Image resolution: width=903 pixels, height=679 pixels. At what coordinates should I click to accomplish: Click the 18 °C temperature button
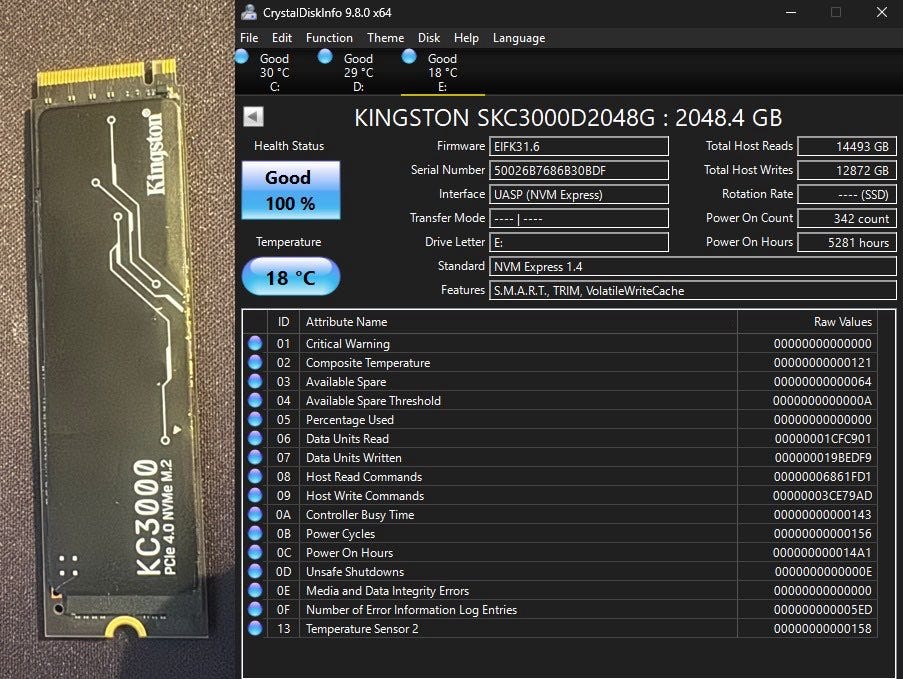pos(291,277)
